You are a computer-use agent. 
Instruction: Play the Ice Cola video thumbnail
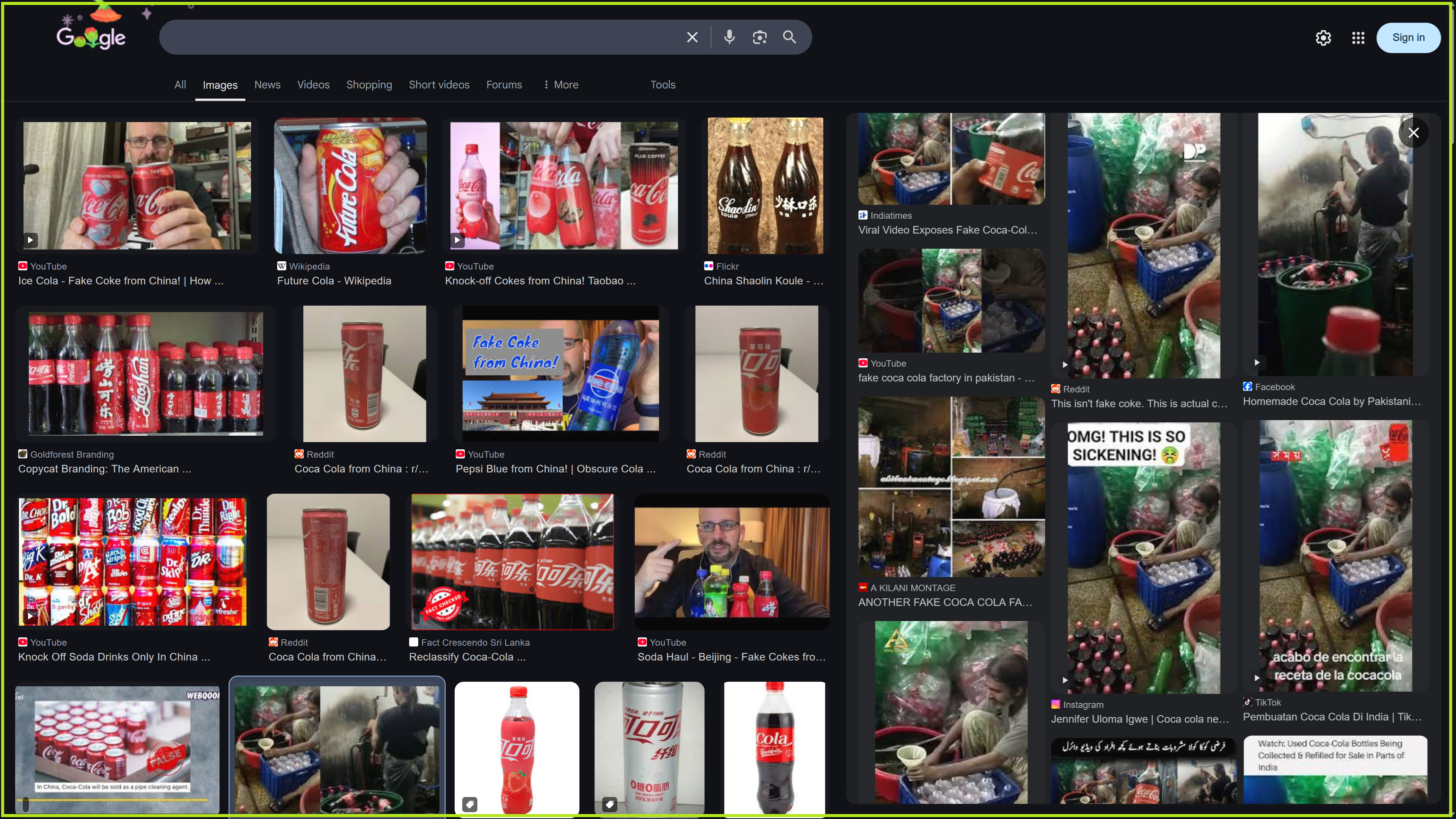click(30, 240)
